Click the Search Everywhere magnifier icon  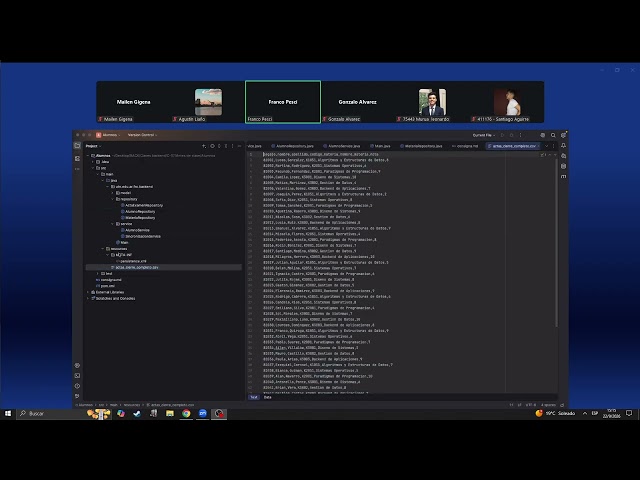click(553, 135)
